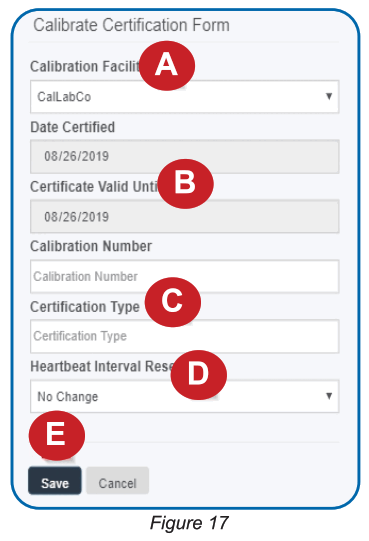
Task: Click the red C callout marker
Action: point(173,302)
